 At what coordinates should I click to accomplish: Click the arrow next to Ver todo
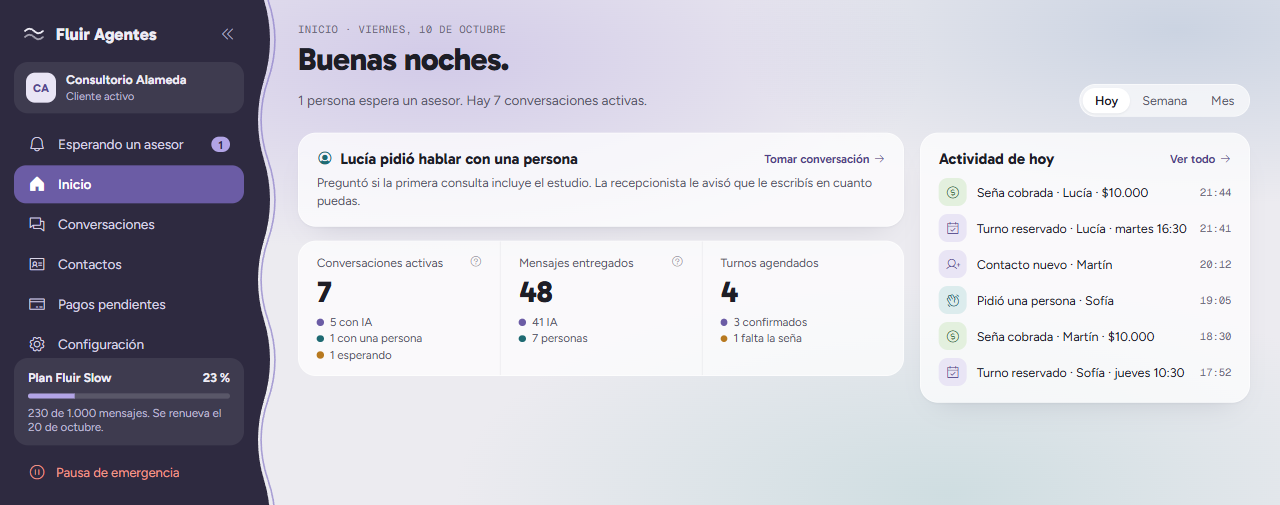tap(1225, 159)
